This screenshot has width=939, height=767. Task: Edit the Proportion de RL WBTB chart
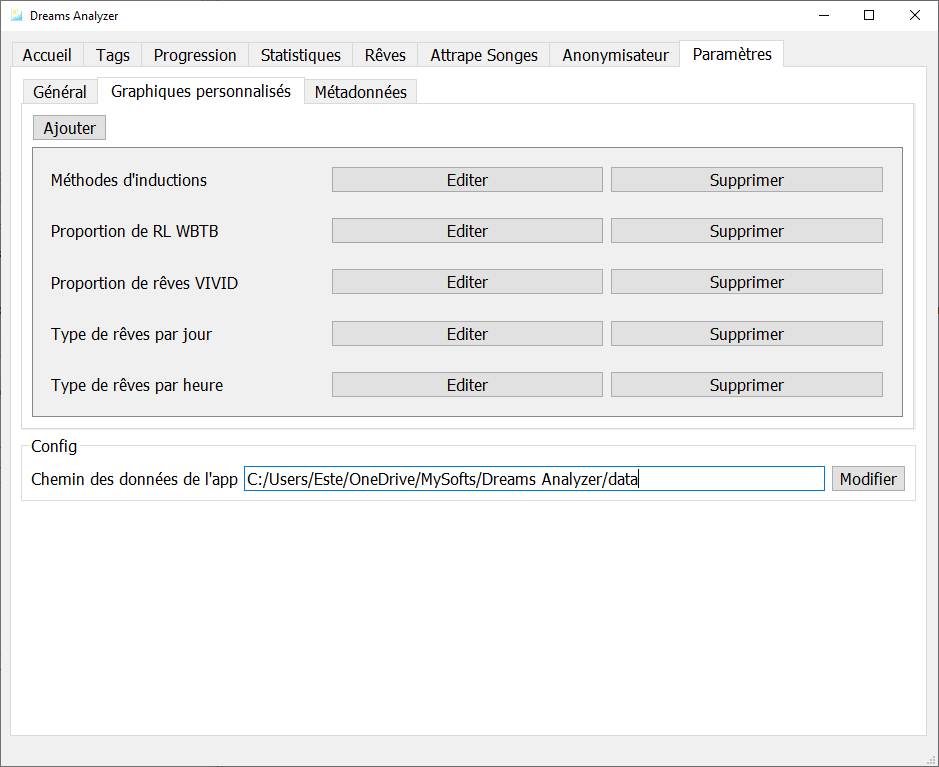click(467, 231)
